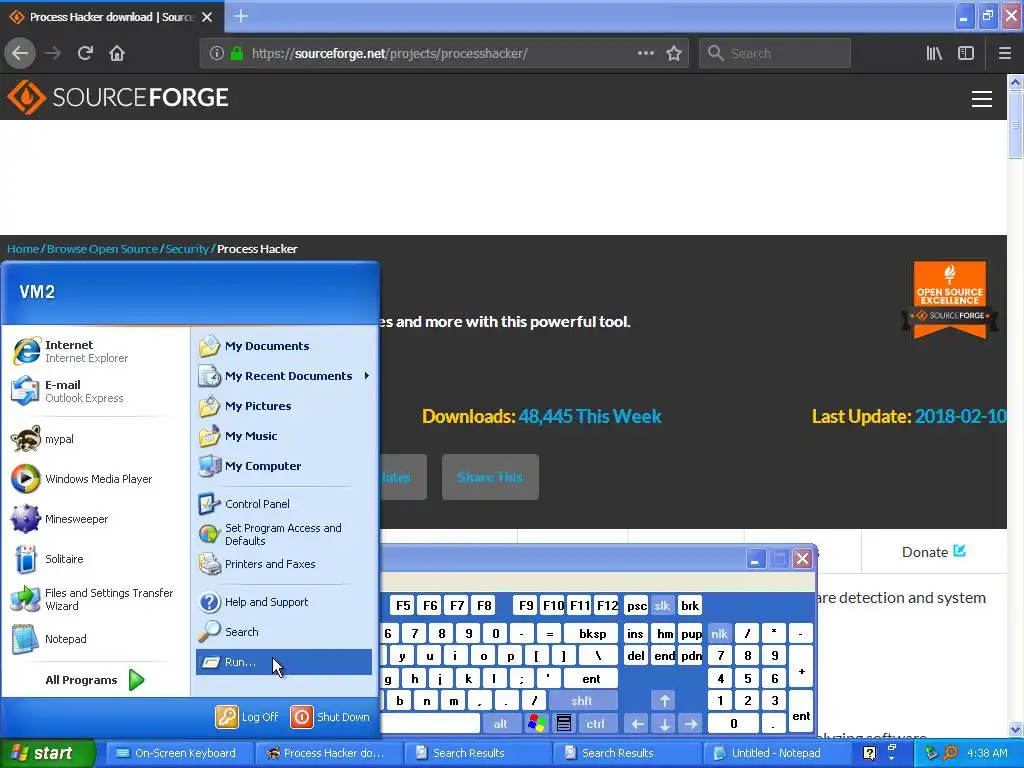Open My Computer

[x=284, y=466]
